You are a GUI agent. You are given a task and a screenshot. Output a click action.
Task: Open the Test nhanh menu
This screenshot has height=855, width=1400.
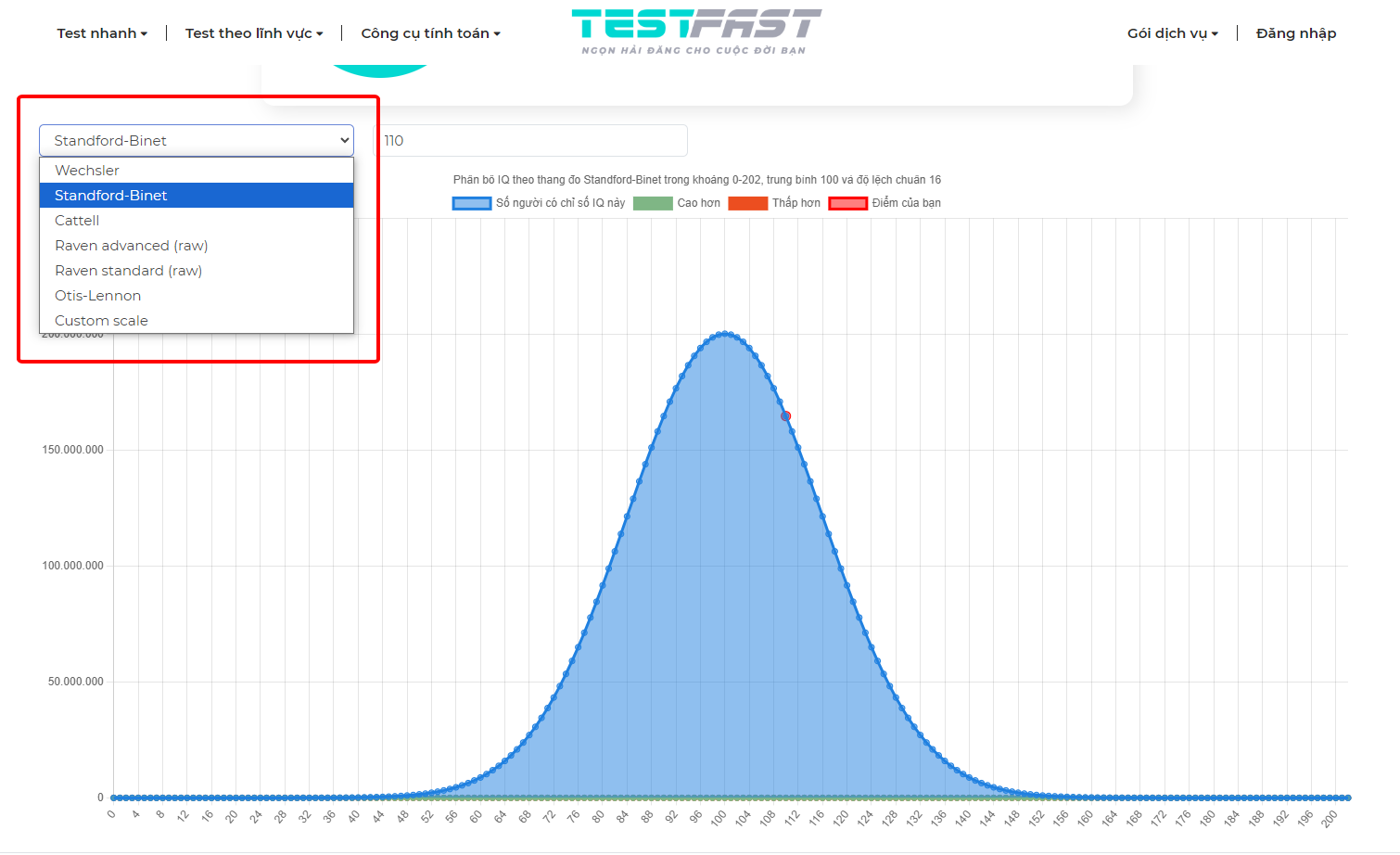pos(102,33)
